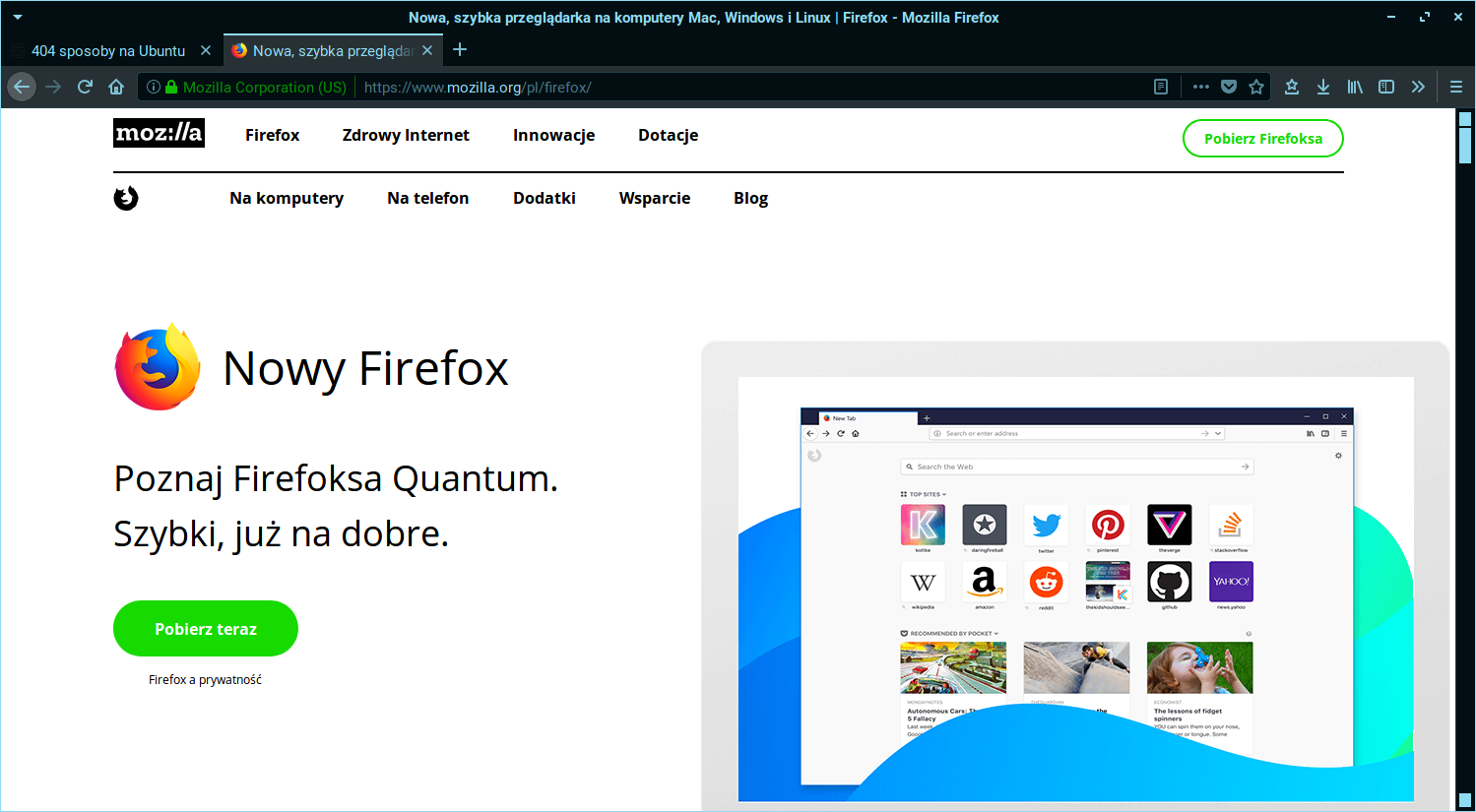Click the green Pobierz teraz button
This screenshot has height=812, width=1476.
pos(206,628)
